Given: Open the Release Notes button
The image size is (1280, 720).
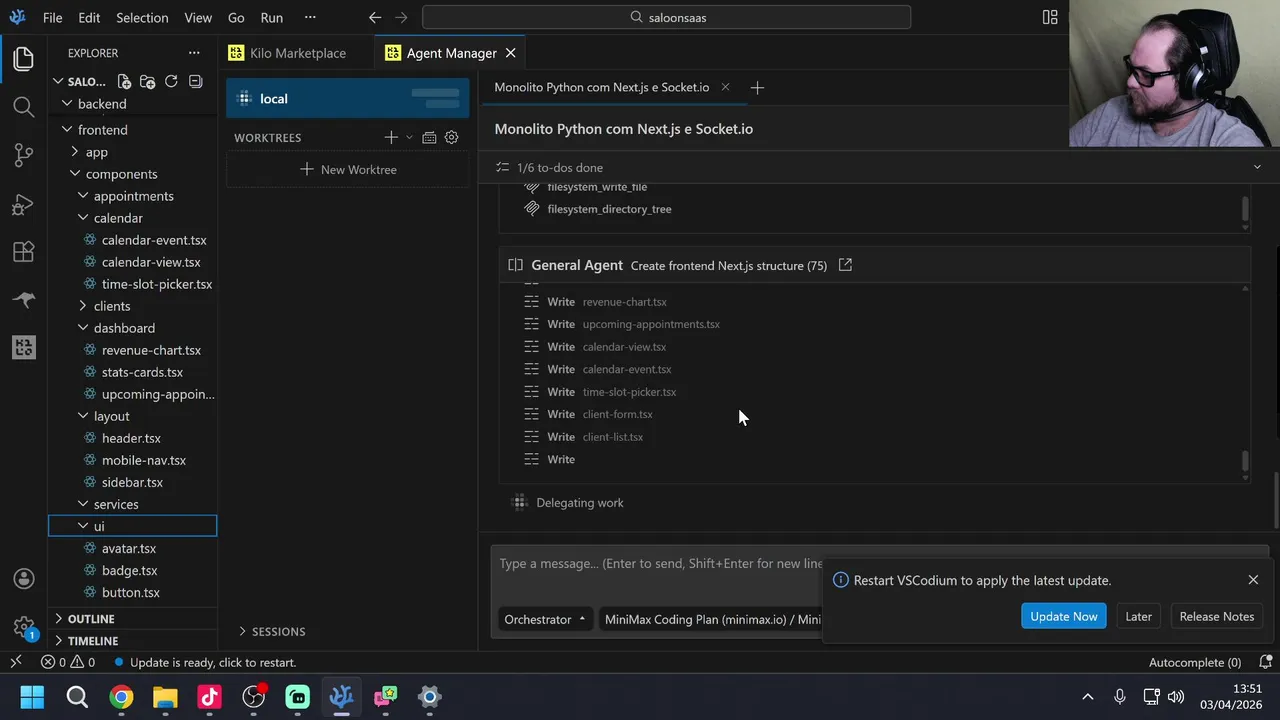Looking at the screenshot, I should (1216, 616).
